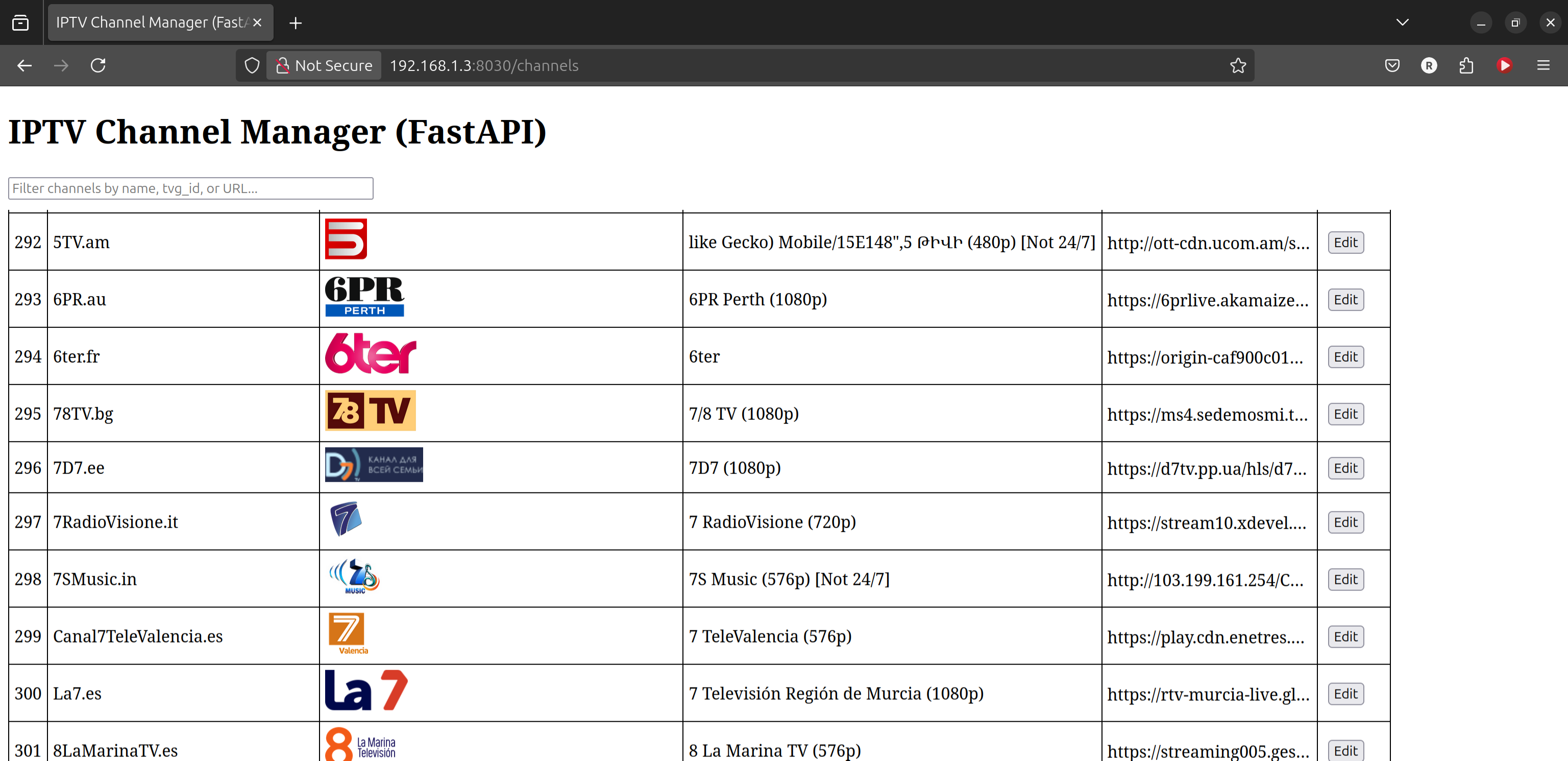
Task: Select the 6ter.fr tvg_id cell
Action: [183, 356]
